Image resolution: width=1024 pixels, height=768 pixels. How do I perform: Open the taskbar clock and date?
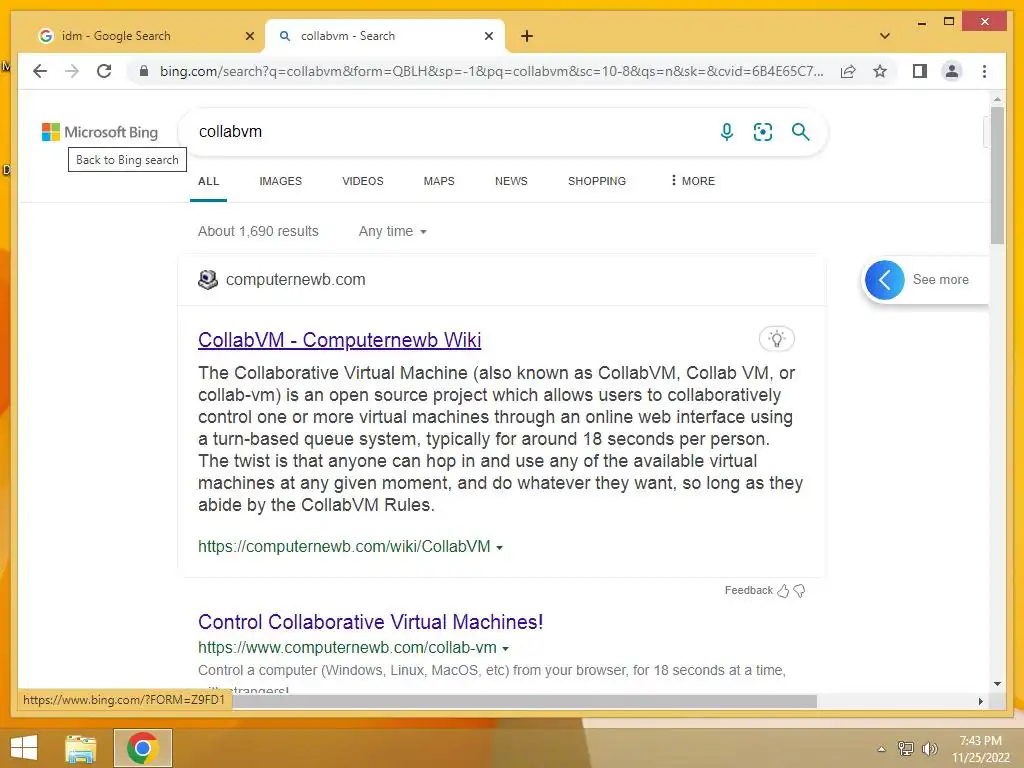(980, 748)
